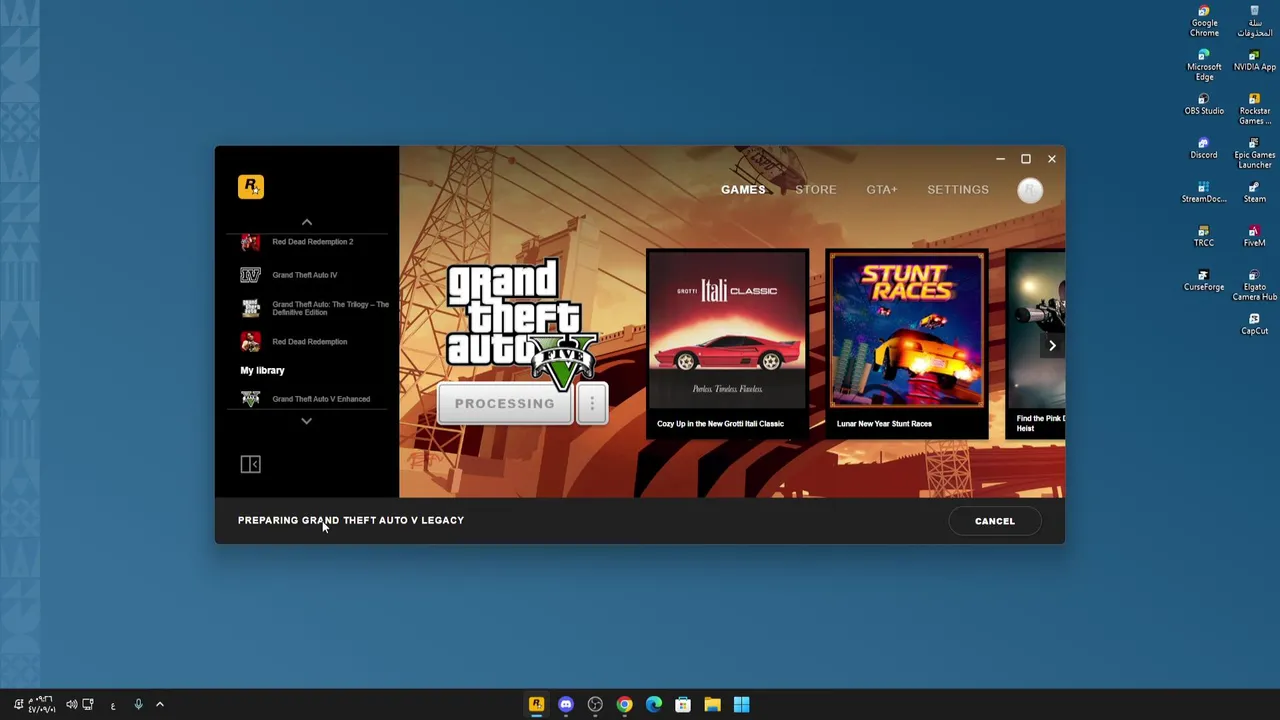Screen dimensions: 1280x720
Task: Open Rockstar Games desktop shortcut
Action: [1254, 109]
